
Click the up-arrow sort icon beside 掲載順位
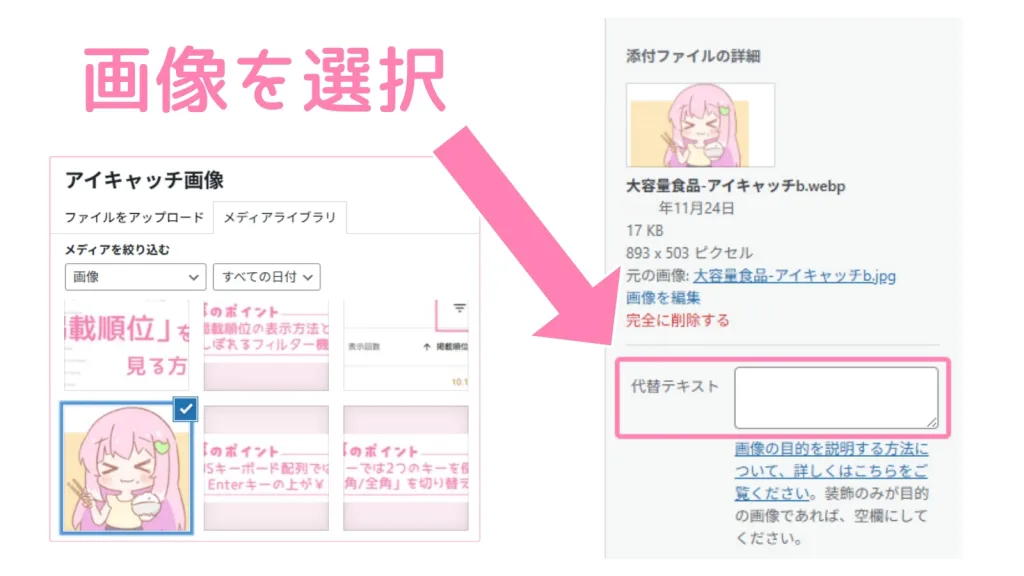[x=426, y=347]
